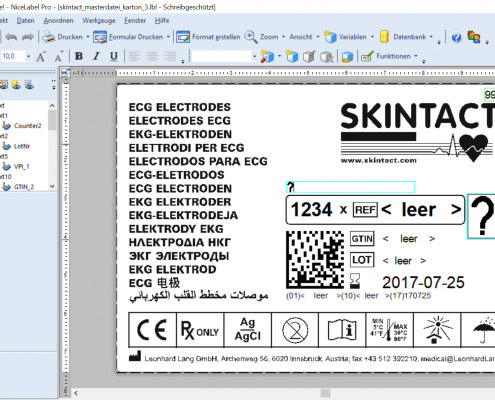Screen dimensions: 495x400
Task: Open the Drucken dropdown arrow
Action: point(88,37)
